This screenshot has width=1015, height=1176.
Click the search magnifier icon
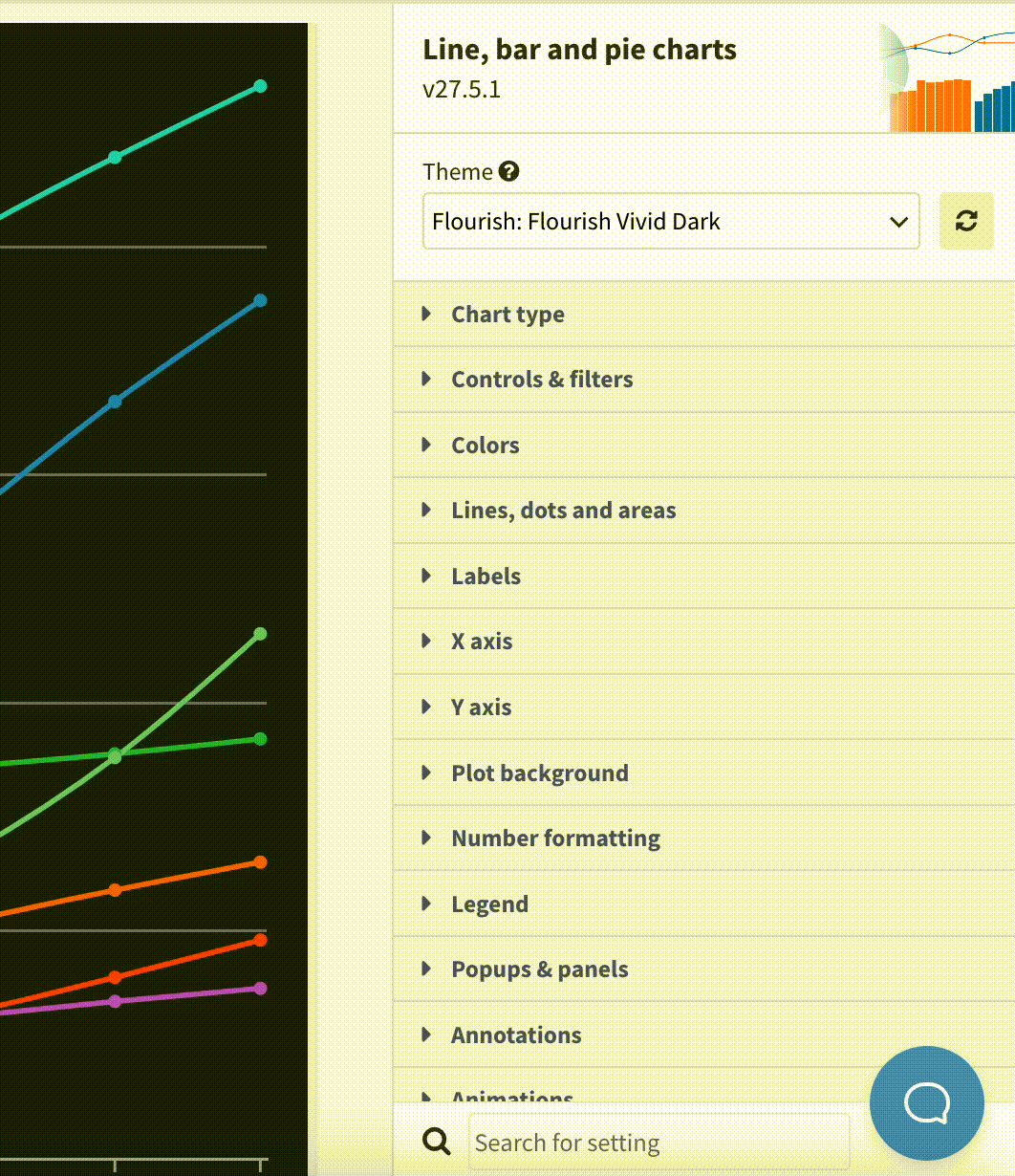coord(437,1141)
